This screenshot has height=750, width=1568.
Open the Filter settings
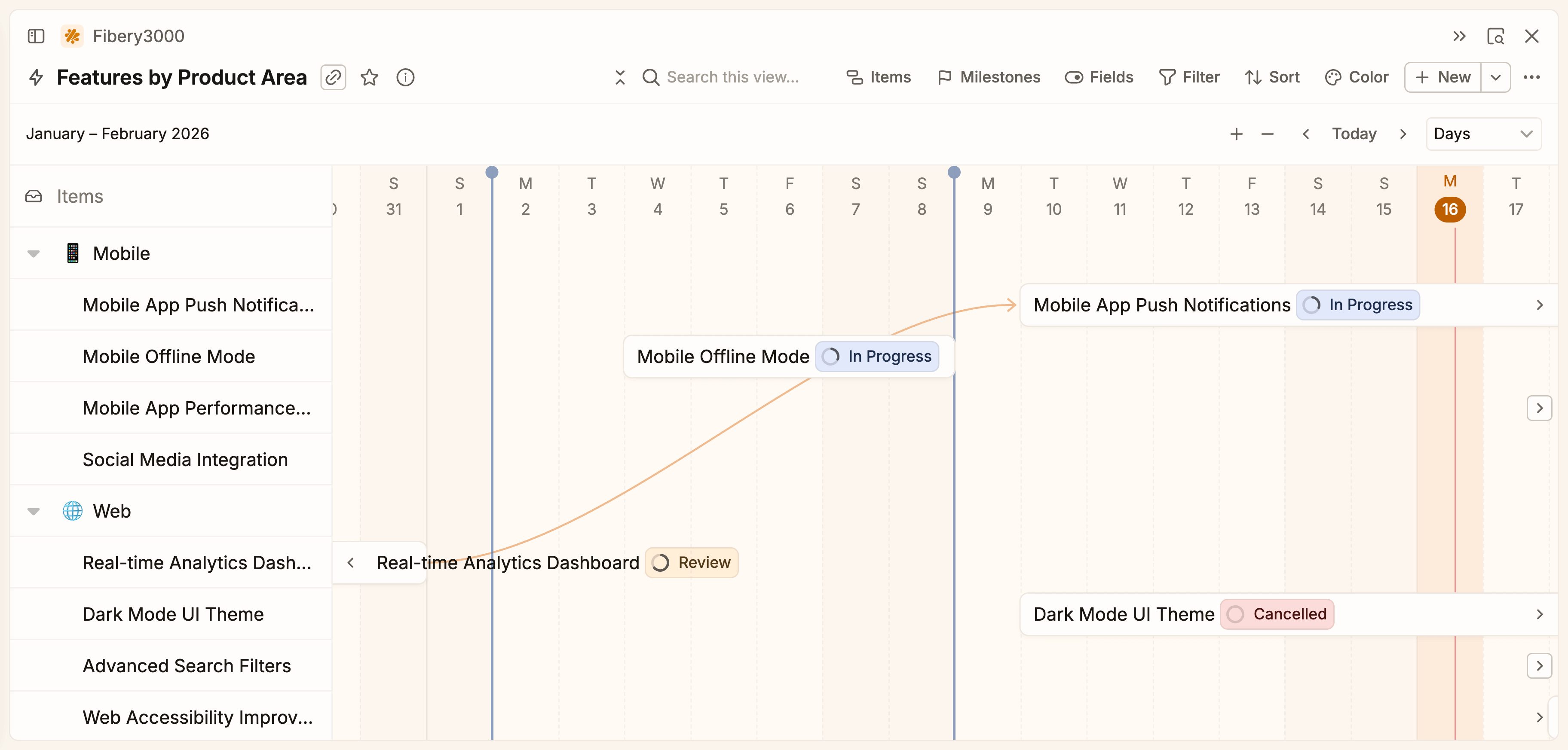point(1189,77)
